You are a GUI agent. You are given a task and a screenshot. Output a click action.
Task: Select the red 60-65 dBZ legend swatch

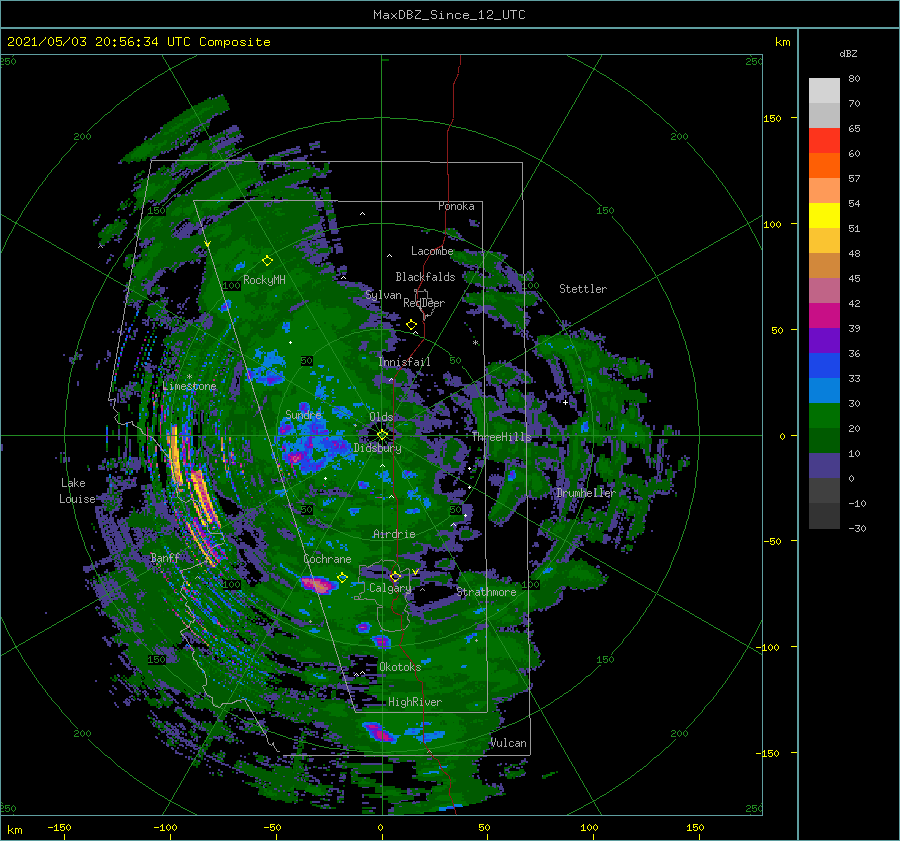click(824, 140)
